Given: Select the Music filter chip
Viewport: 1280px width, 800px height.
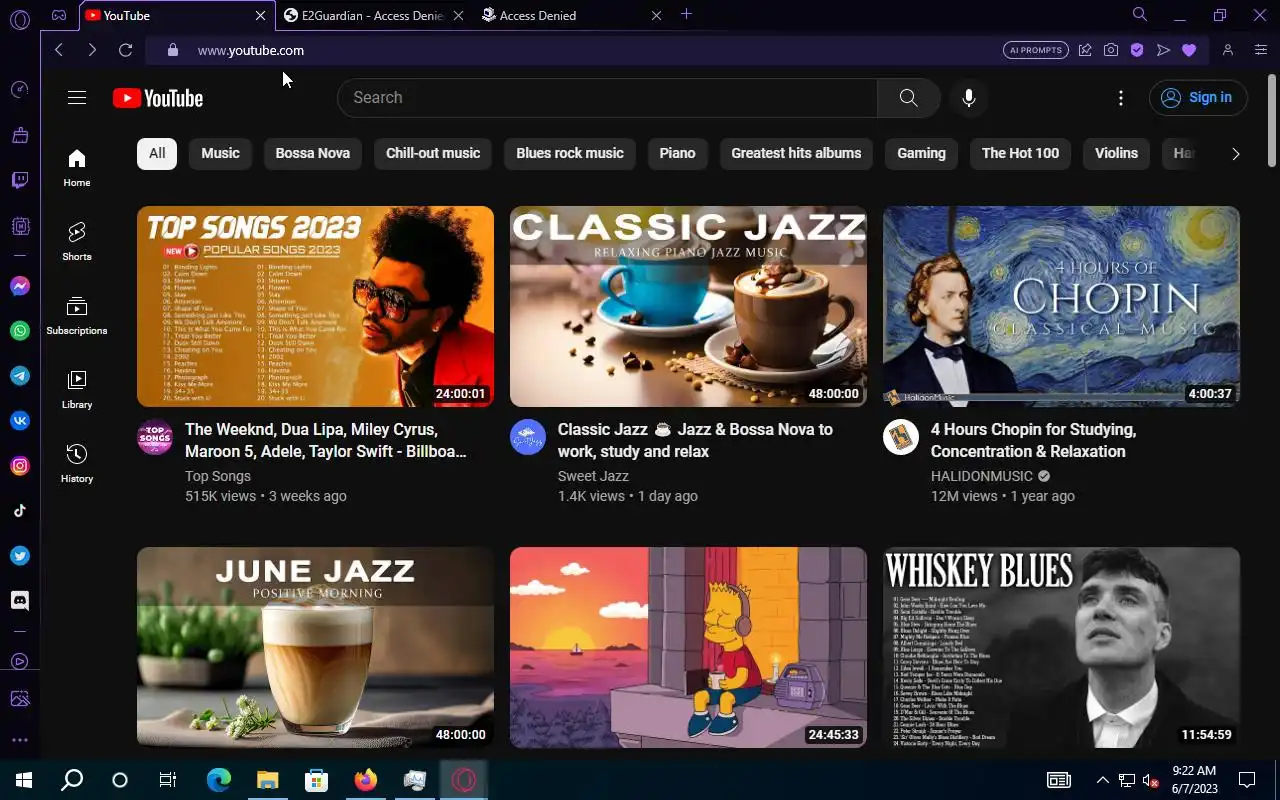Looking at the screenshot, I should 220,153.
